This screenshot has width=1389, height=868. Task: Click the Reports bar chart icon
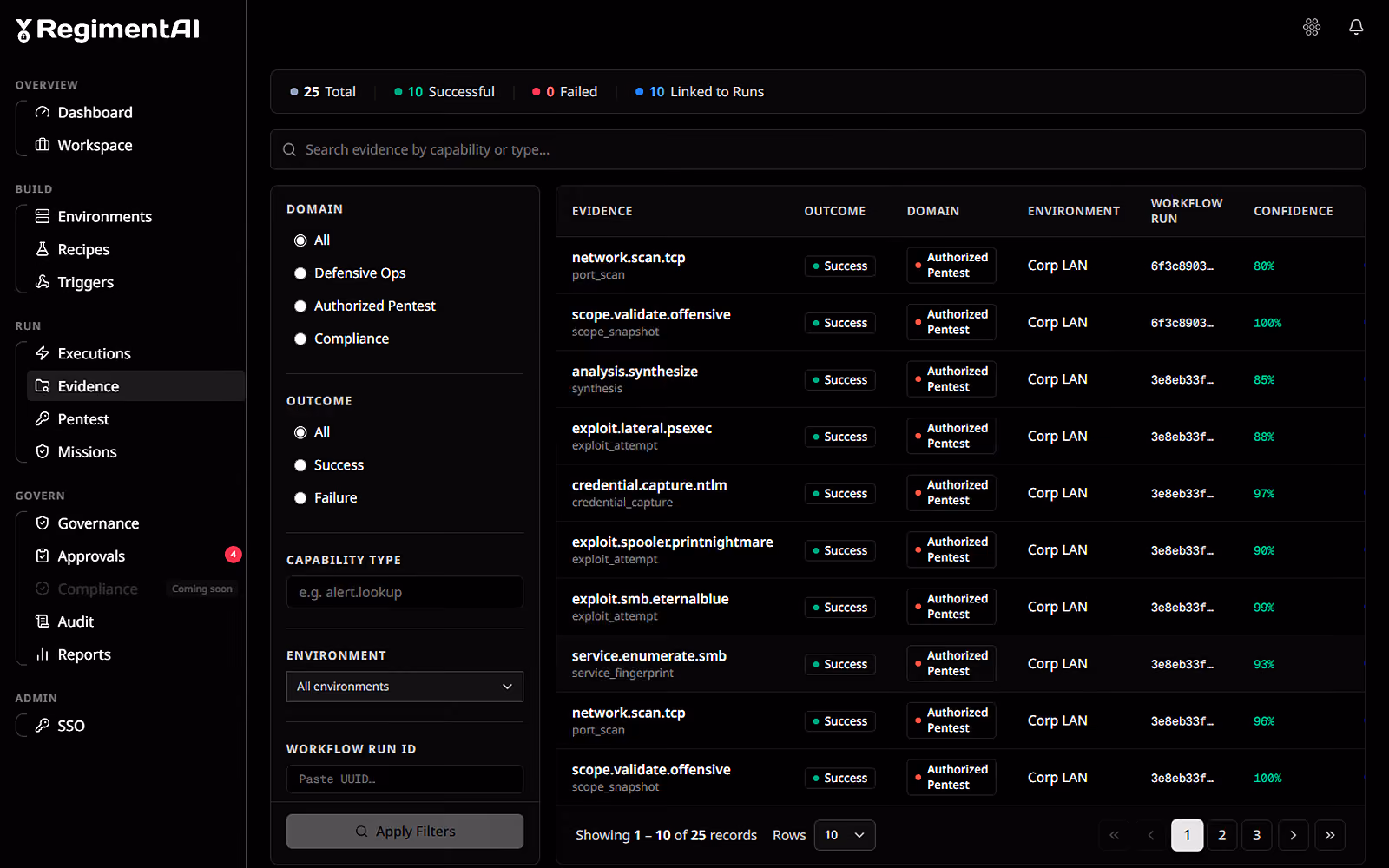(x=42, y=654)
